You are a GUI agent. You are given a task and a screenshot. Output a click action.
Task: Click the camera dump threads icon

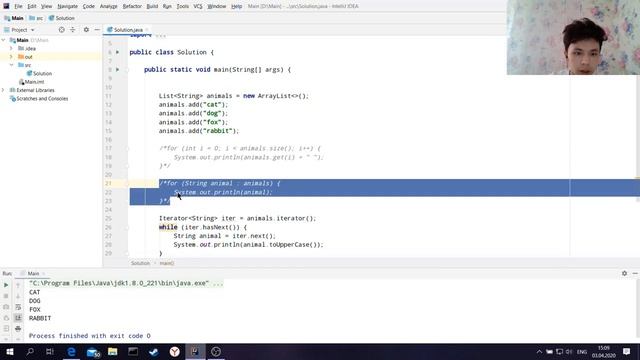pos(6,307)
